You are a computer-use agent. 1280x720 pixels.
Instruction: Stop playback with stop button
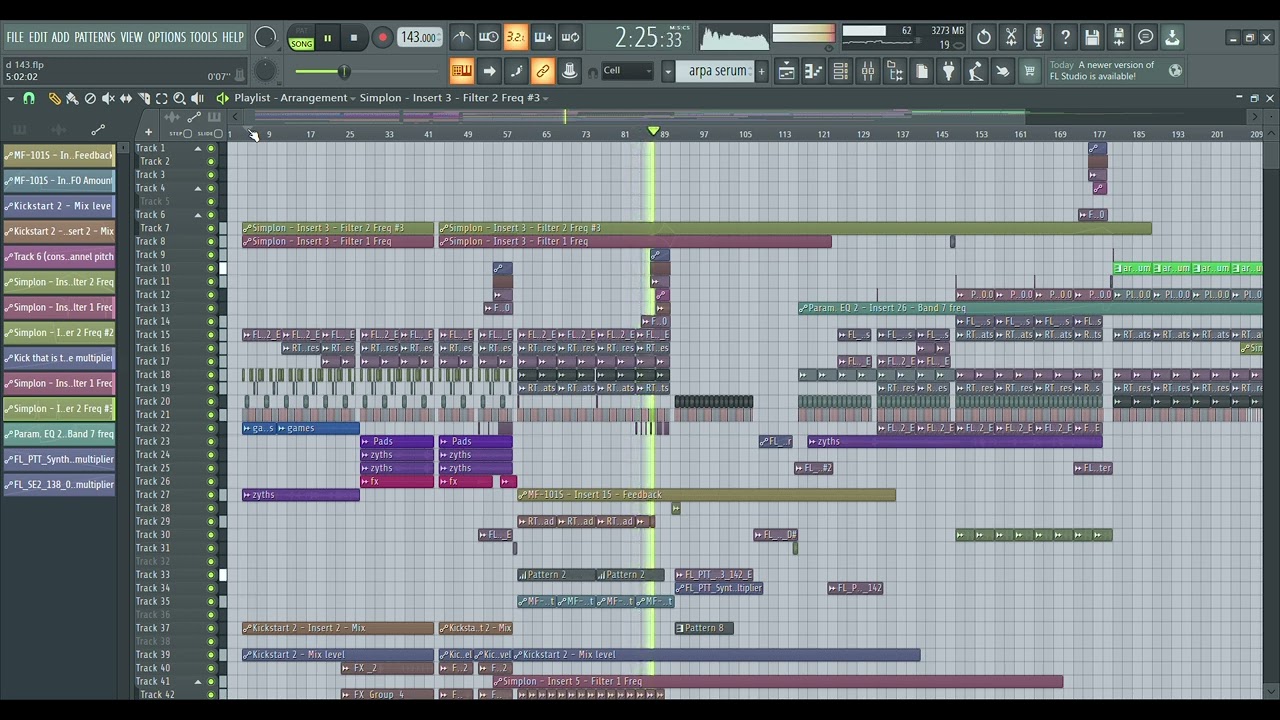tap(353, 38)
